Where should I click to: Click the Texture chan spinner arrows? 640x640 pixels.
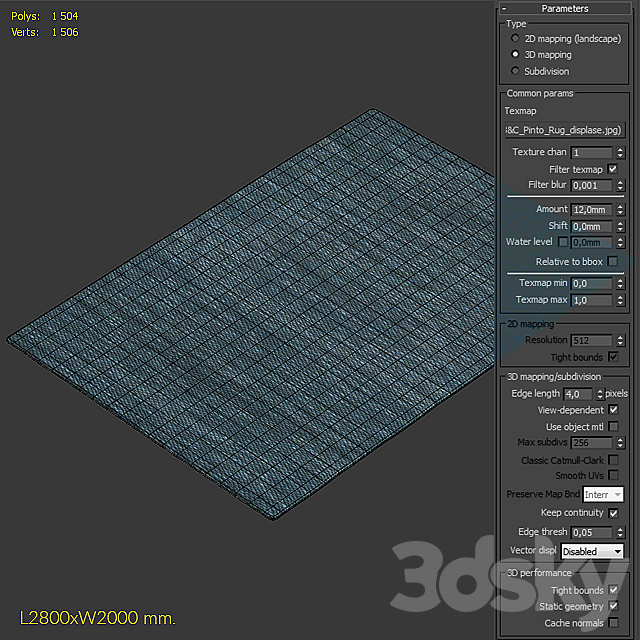pyautogui.click(x=620, y=153)
